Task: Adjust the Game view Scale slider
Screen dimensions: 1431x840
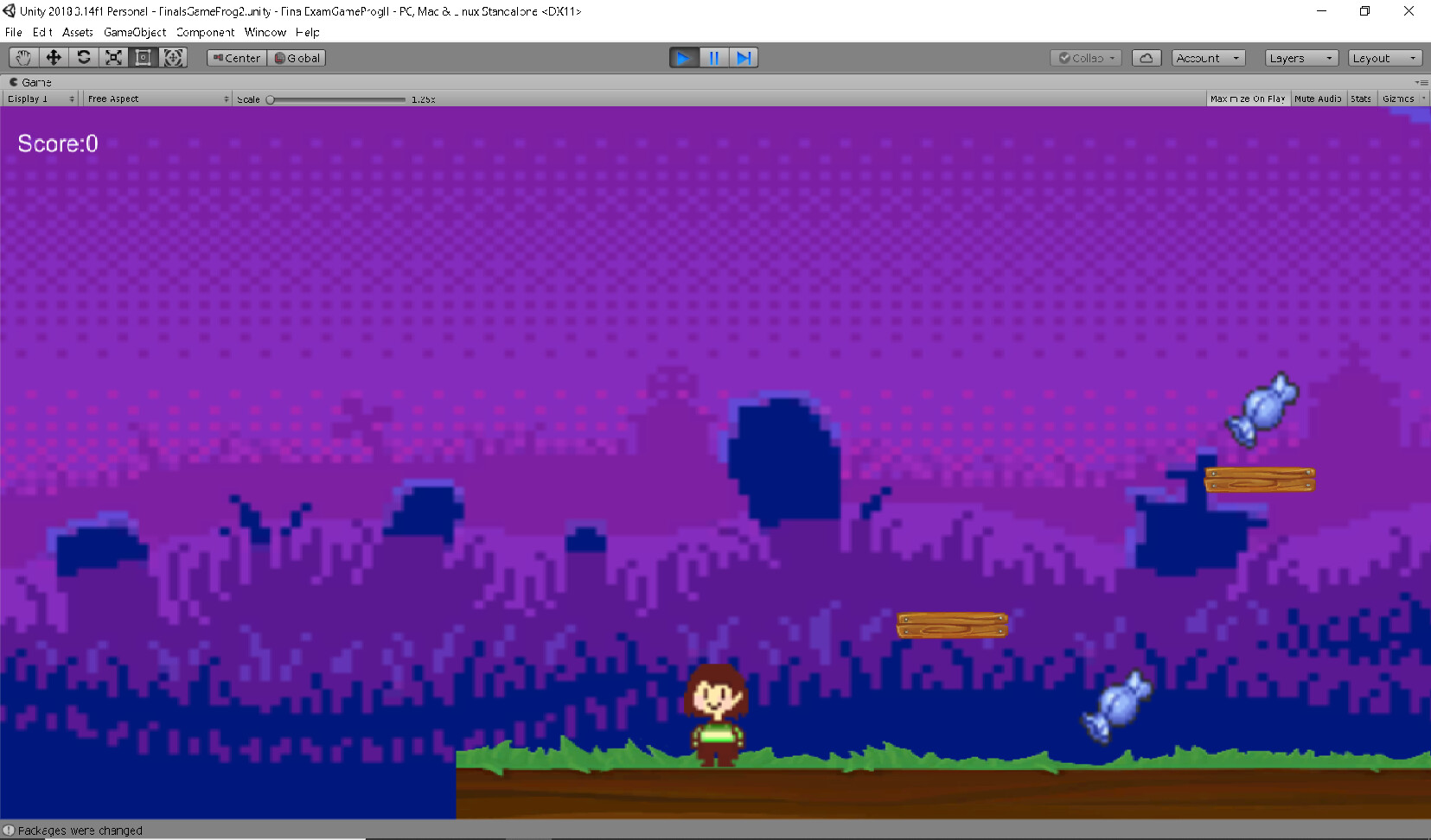Action: pos(269,99)
